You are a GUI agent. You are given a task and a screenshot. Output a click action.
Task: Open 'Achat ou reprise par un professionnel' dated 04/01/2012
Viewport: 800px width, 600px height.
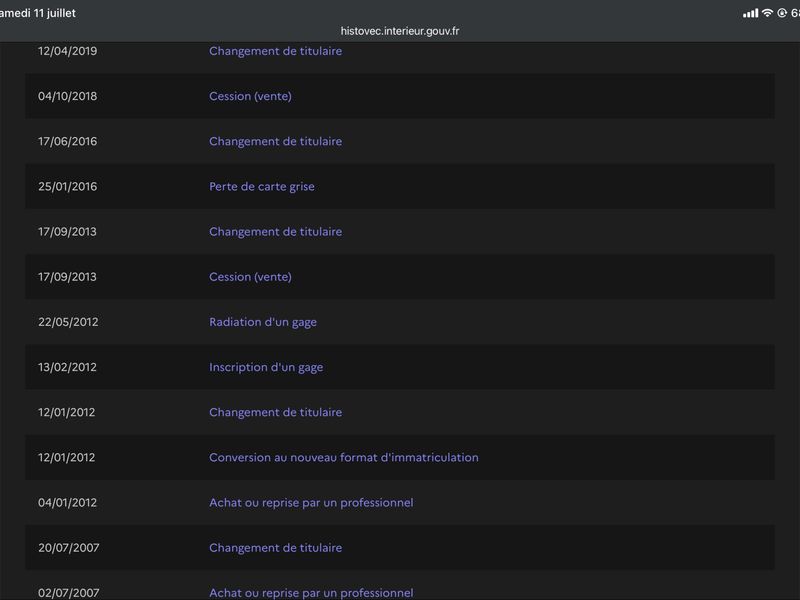pos(311,503)
